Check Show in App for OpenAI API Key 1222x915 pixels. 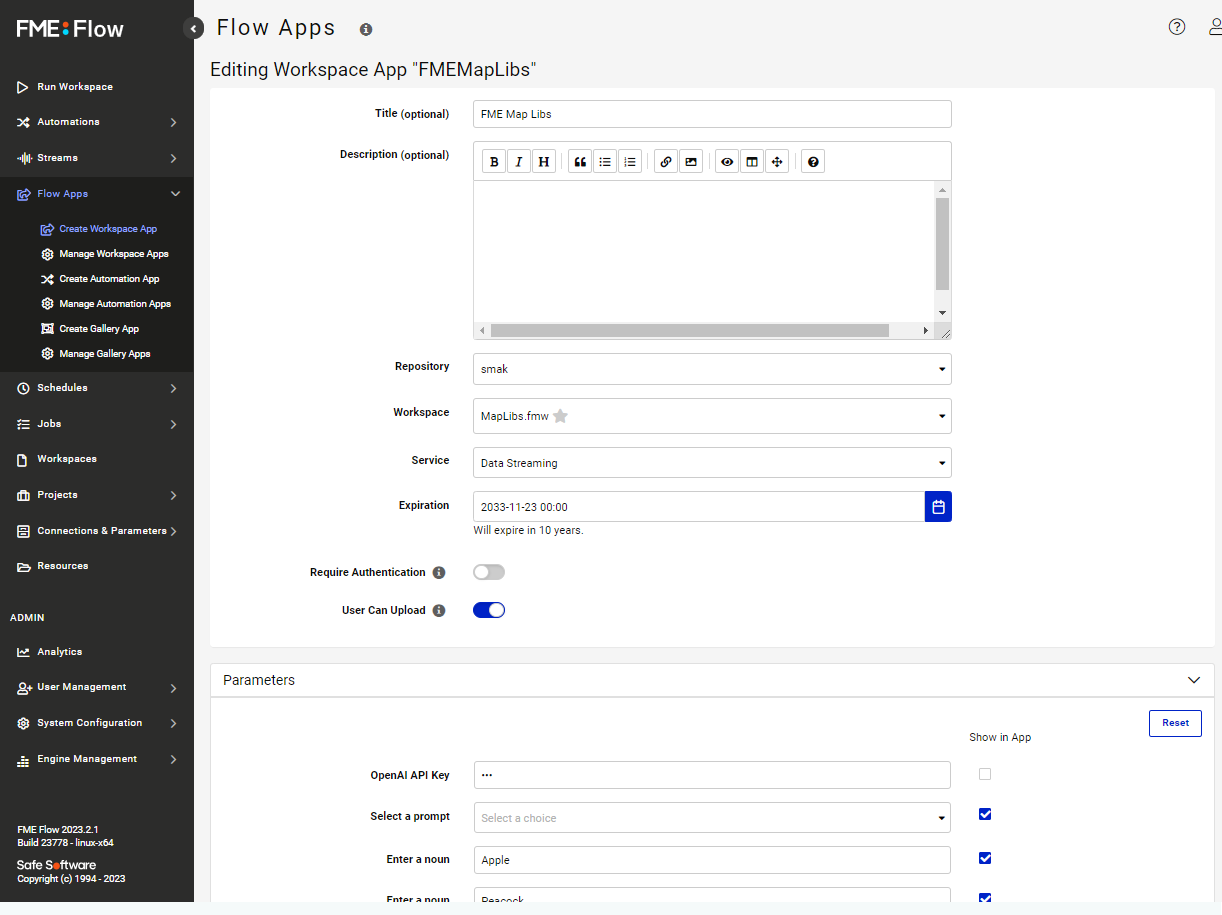tap(985, 774)
